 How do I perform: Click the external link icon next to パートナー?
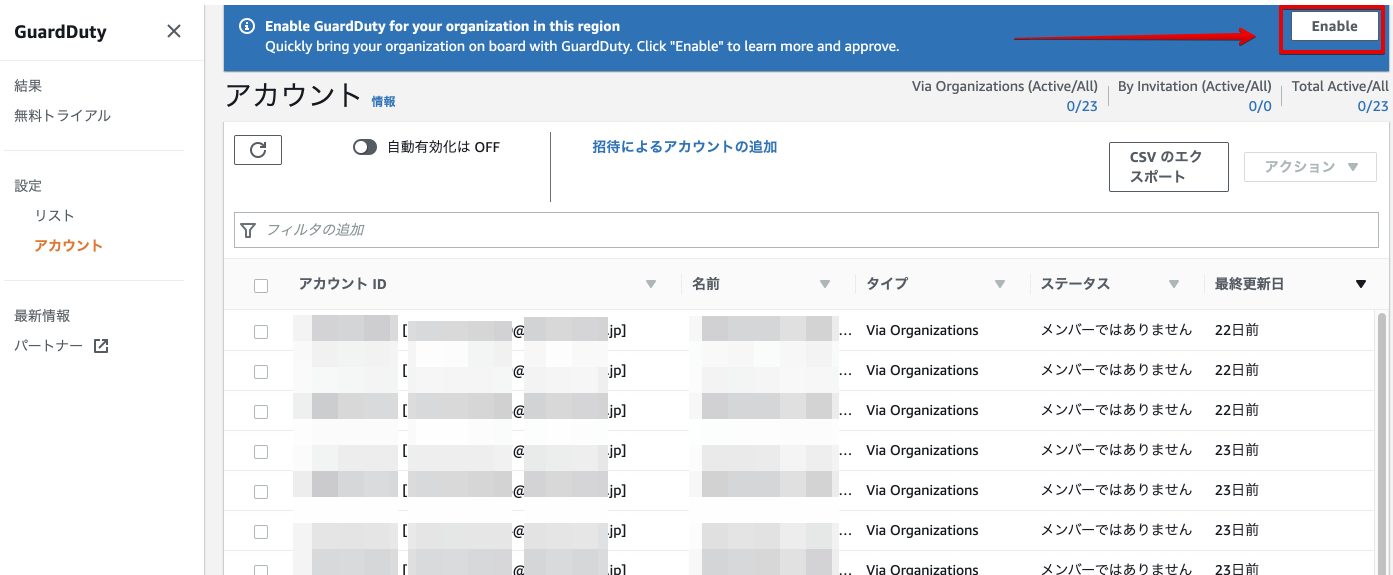(100, 346)
